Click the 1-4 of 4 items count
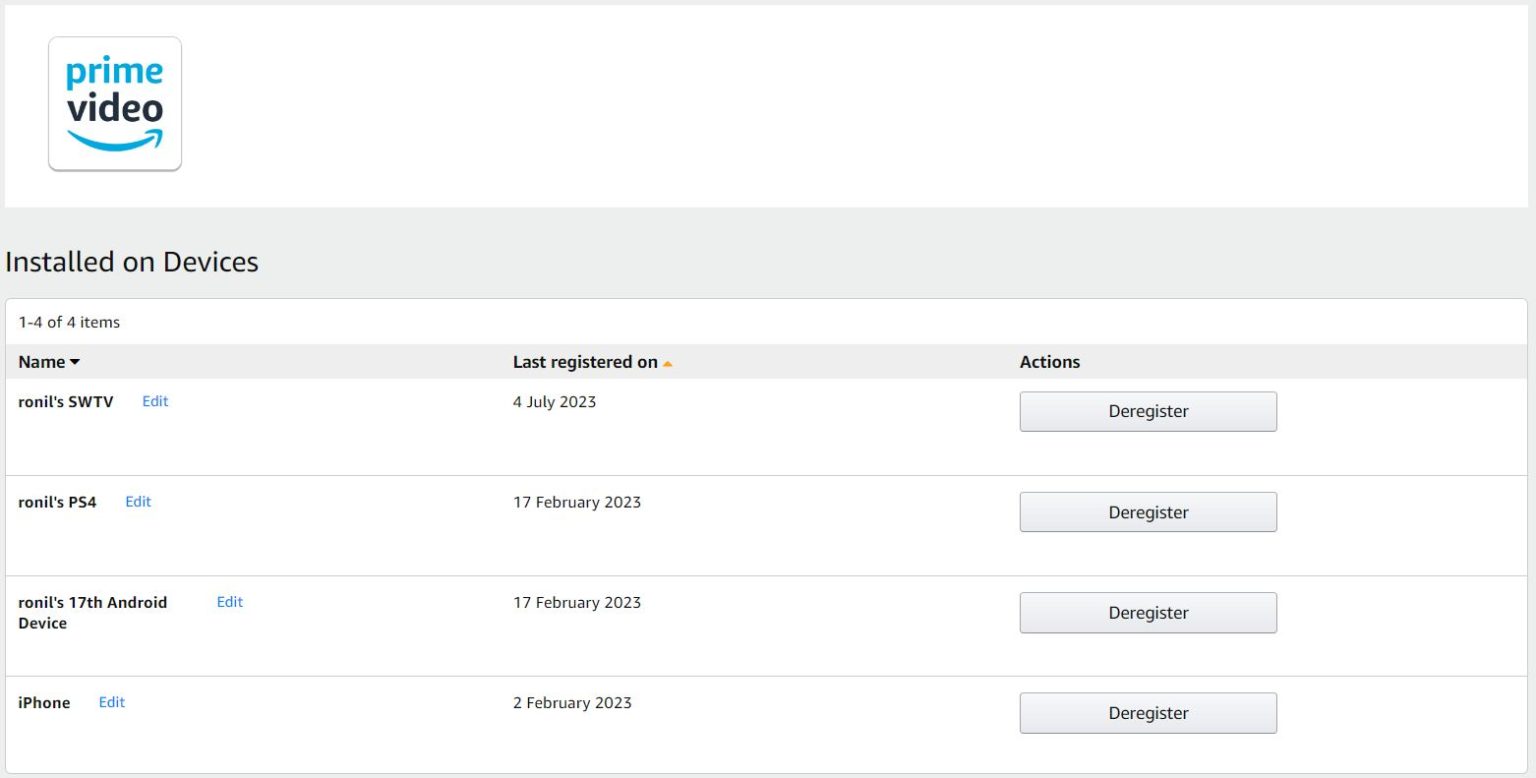Screen dimensions: 1536x778 69,322
